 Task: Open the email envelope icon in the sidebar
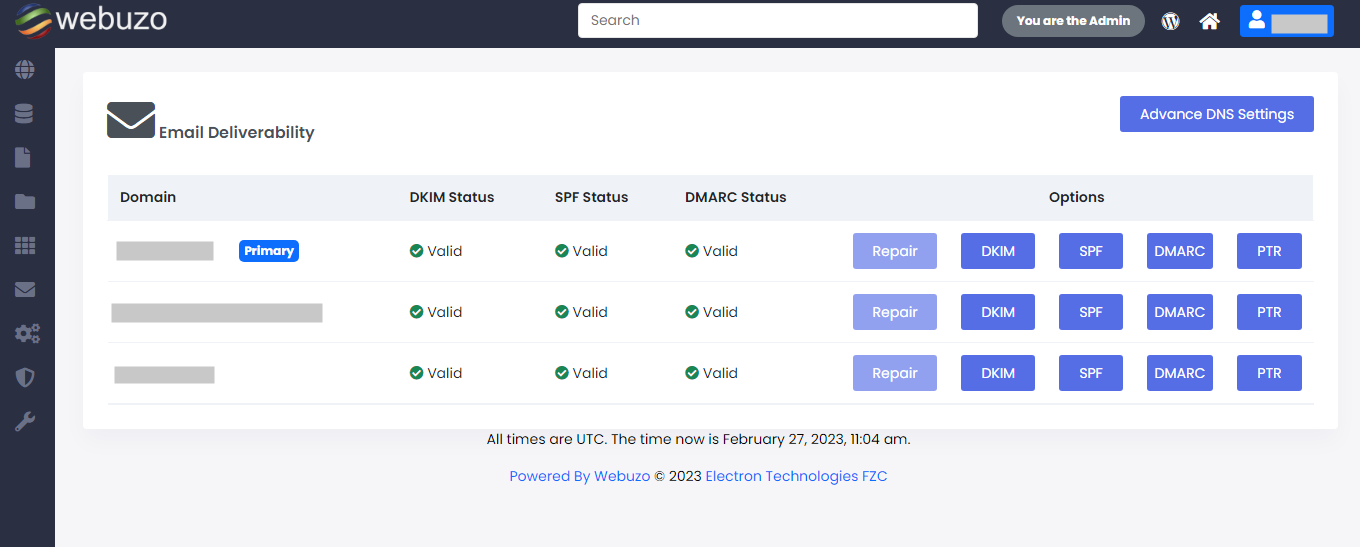click(25, 290)
